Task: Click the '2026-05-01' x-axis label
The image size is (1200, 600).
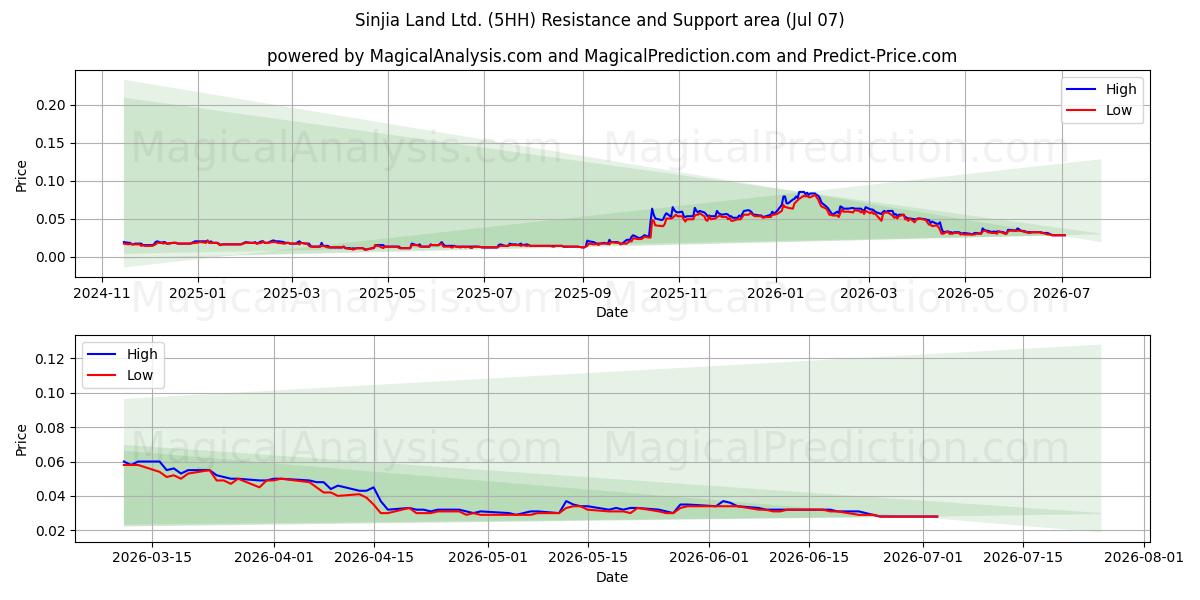Action: coord(490,558)
